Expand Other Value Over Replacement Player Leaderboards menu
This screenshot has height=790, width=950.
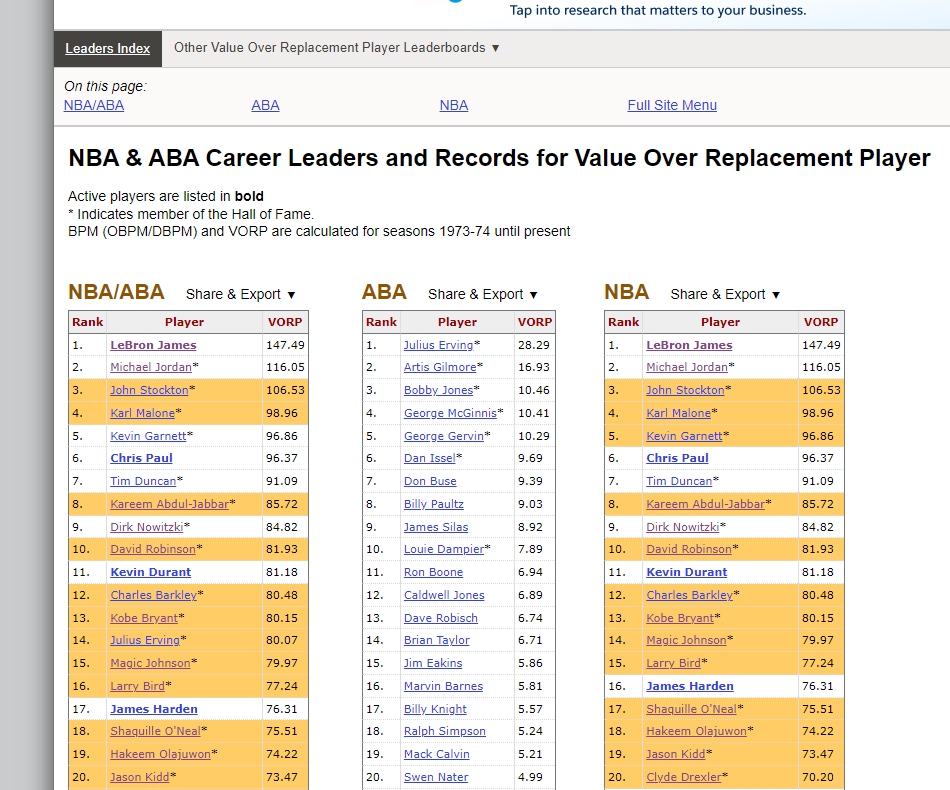pos(337,48)
